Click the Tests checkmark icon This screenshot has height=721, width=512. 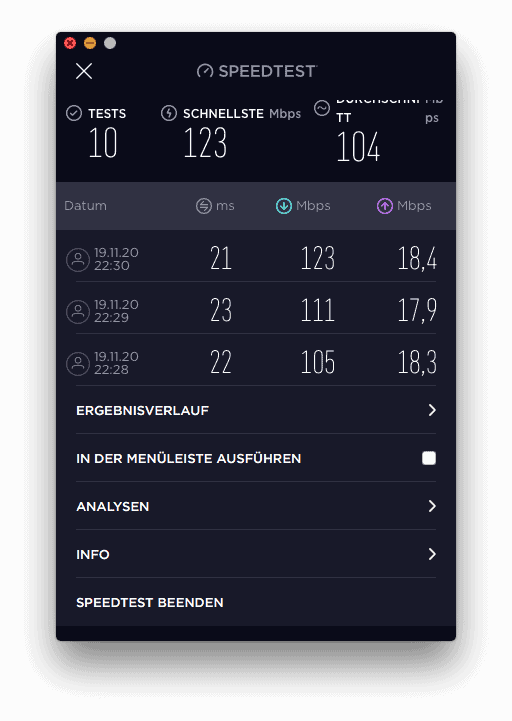click(x=74, y=113)
